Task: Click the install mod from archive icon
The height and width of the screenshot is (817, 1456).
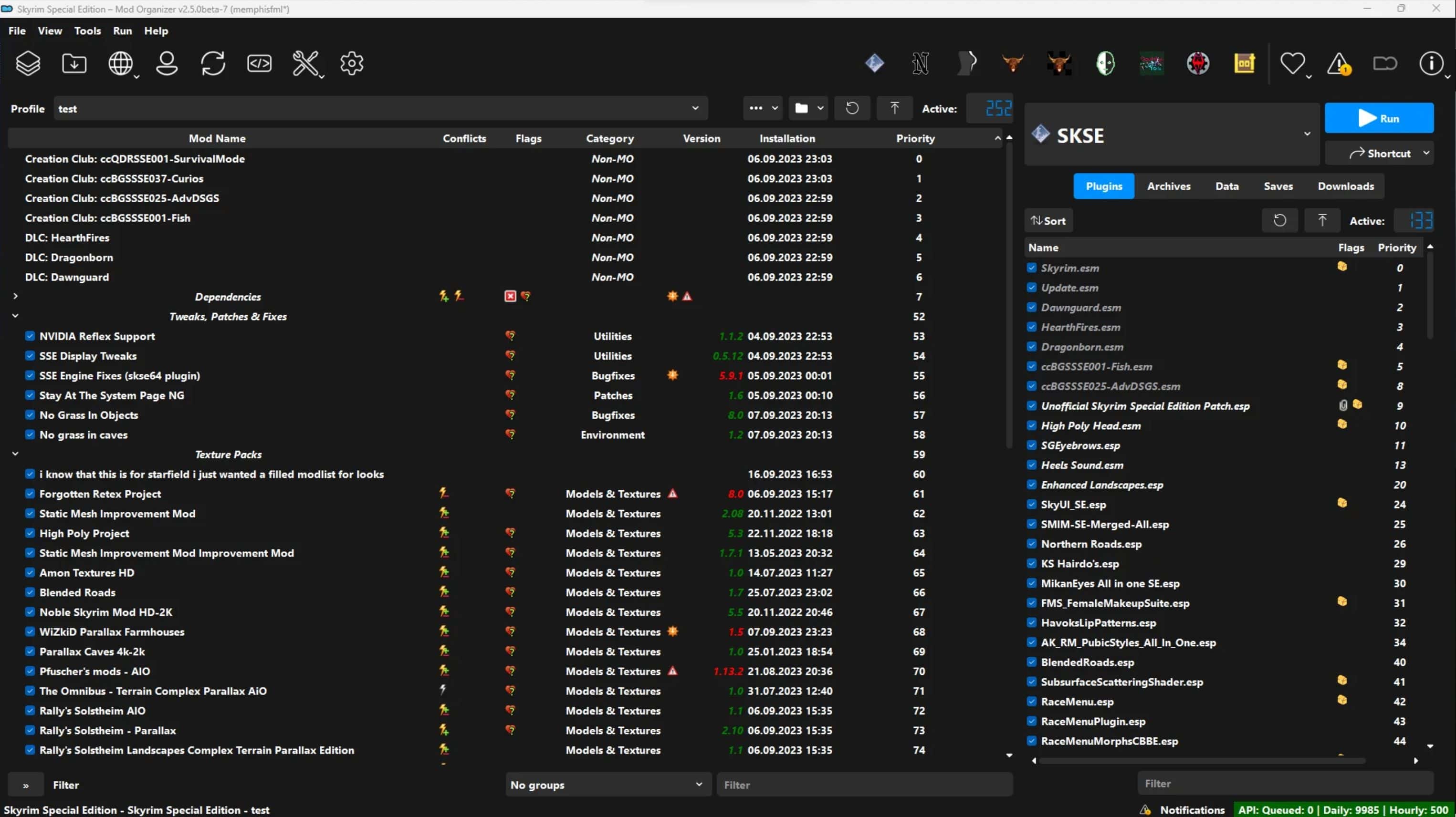Action: pos(74,63)
